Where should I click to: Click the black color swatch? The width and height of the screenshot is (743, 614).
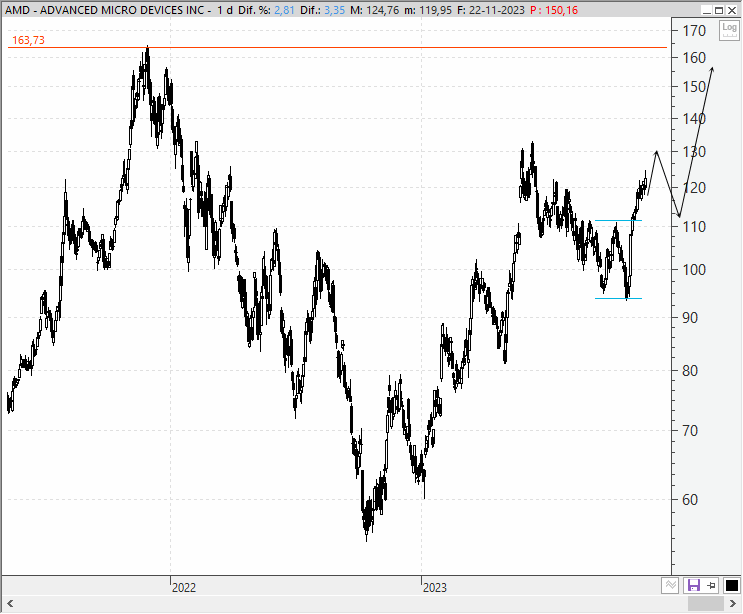point(731,586)
